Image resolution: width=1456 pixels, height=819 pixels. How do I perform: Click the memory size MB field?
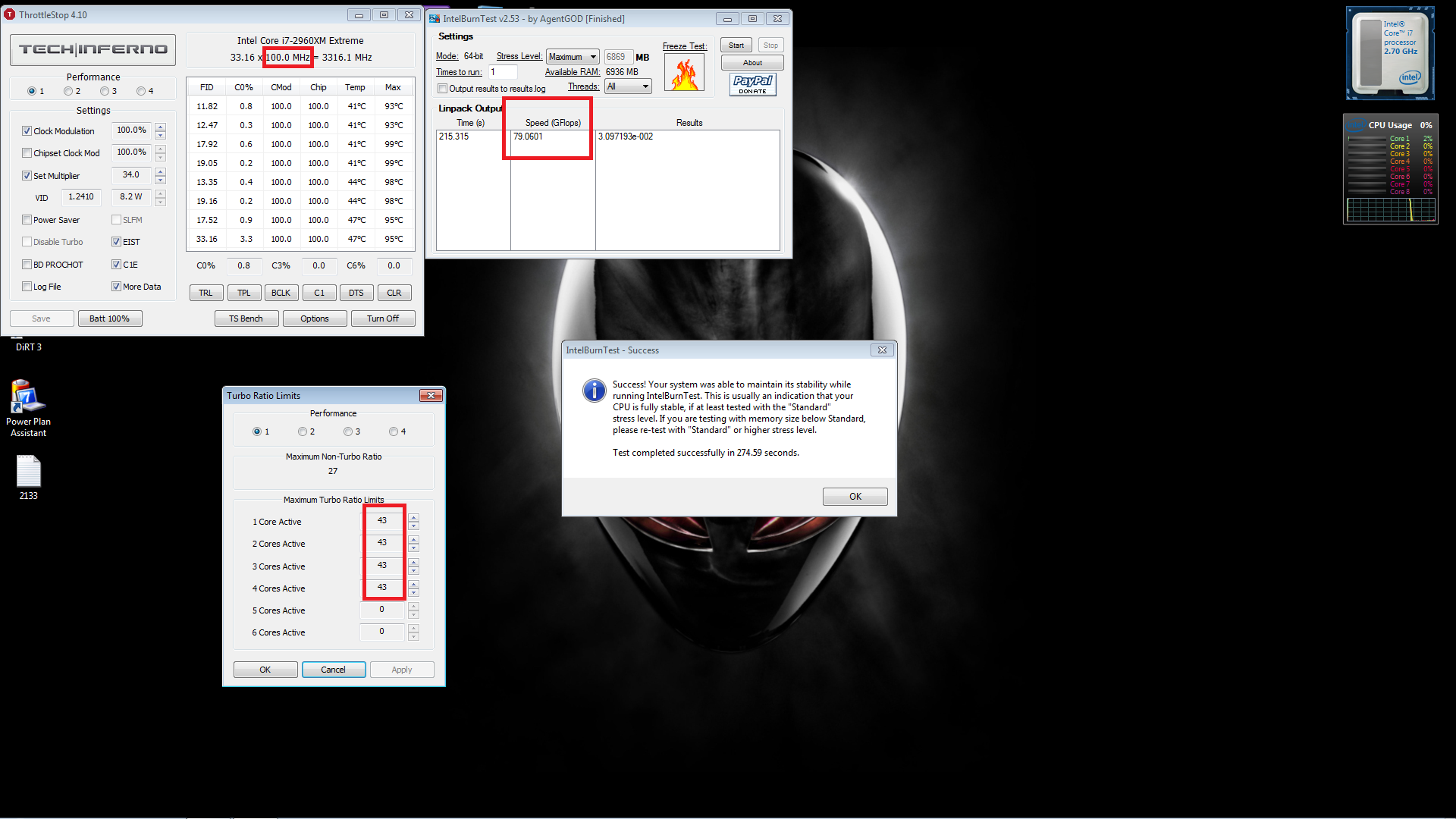click(619, 57)
